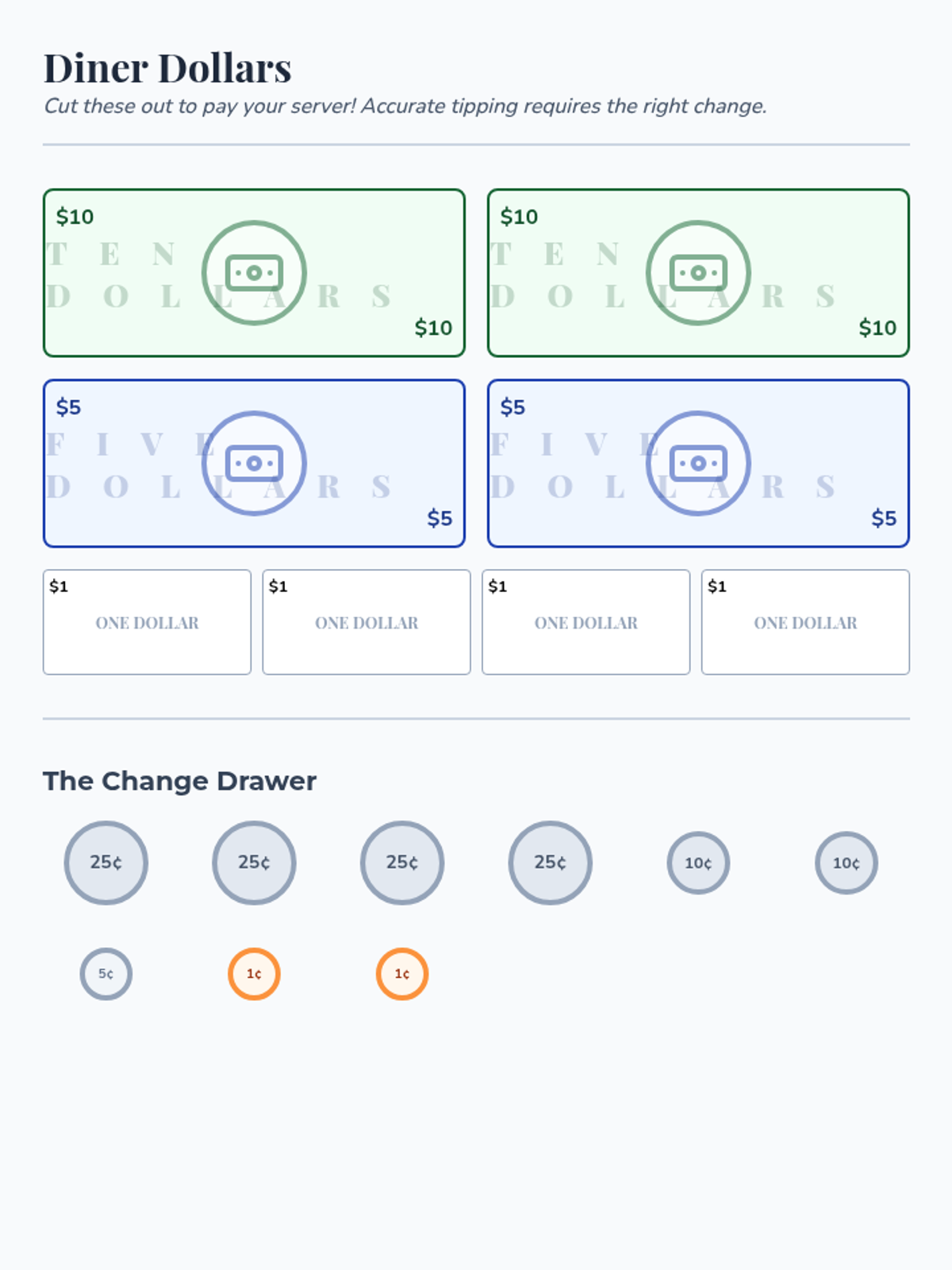Pick the 5¢ nickel coin

point(106,974)
